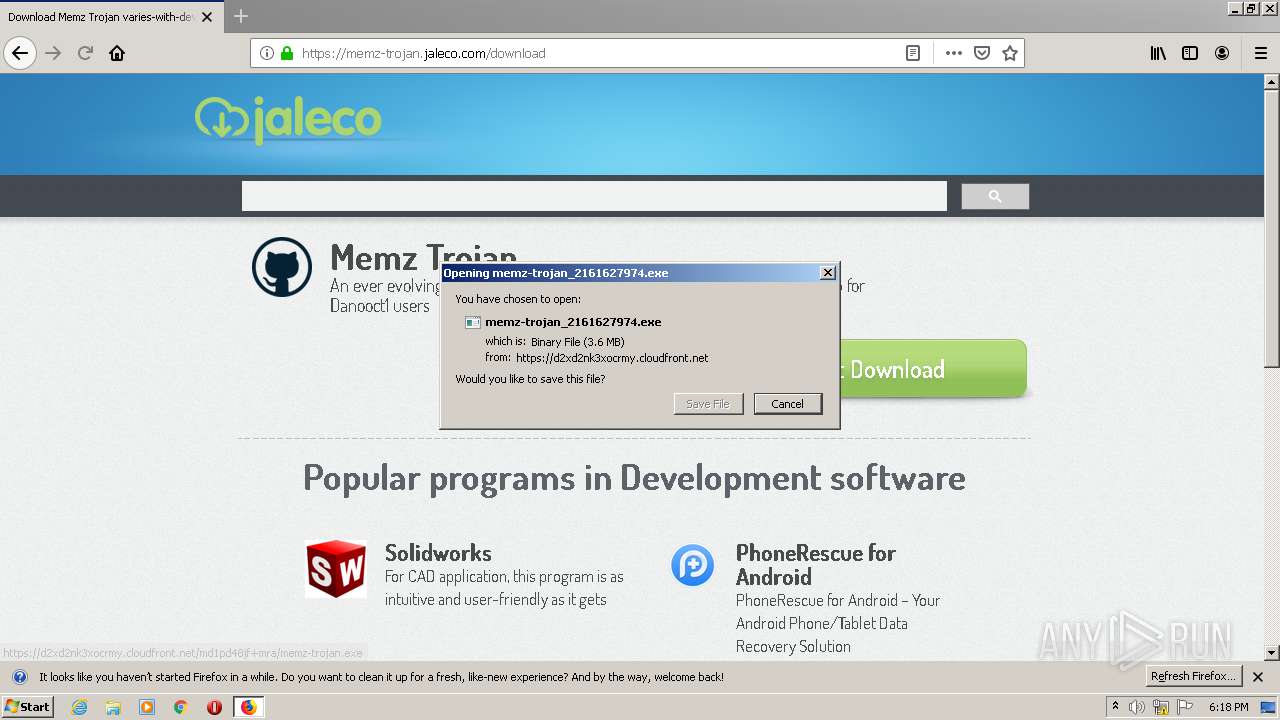Screen dimensions: 1280x720
Task: Click the page scrollbar down arrow
Action: point(1271,653)
